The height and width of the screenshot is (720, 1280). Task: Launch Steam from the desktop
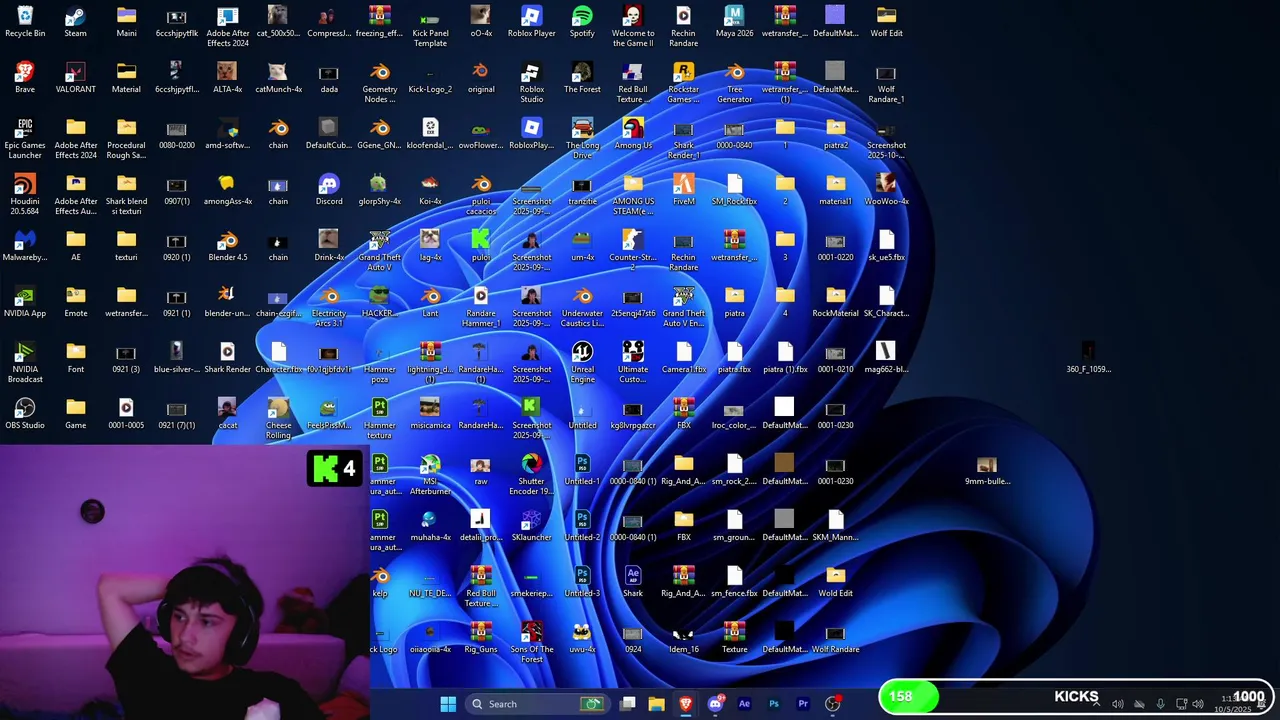click(76, 22)
